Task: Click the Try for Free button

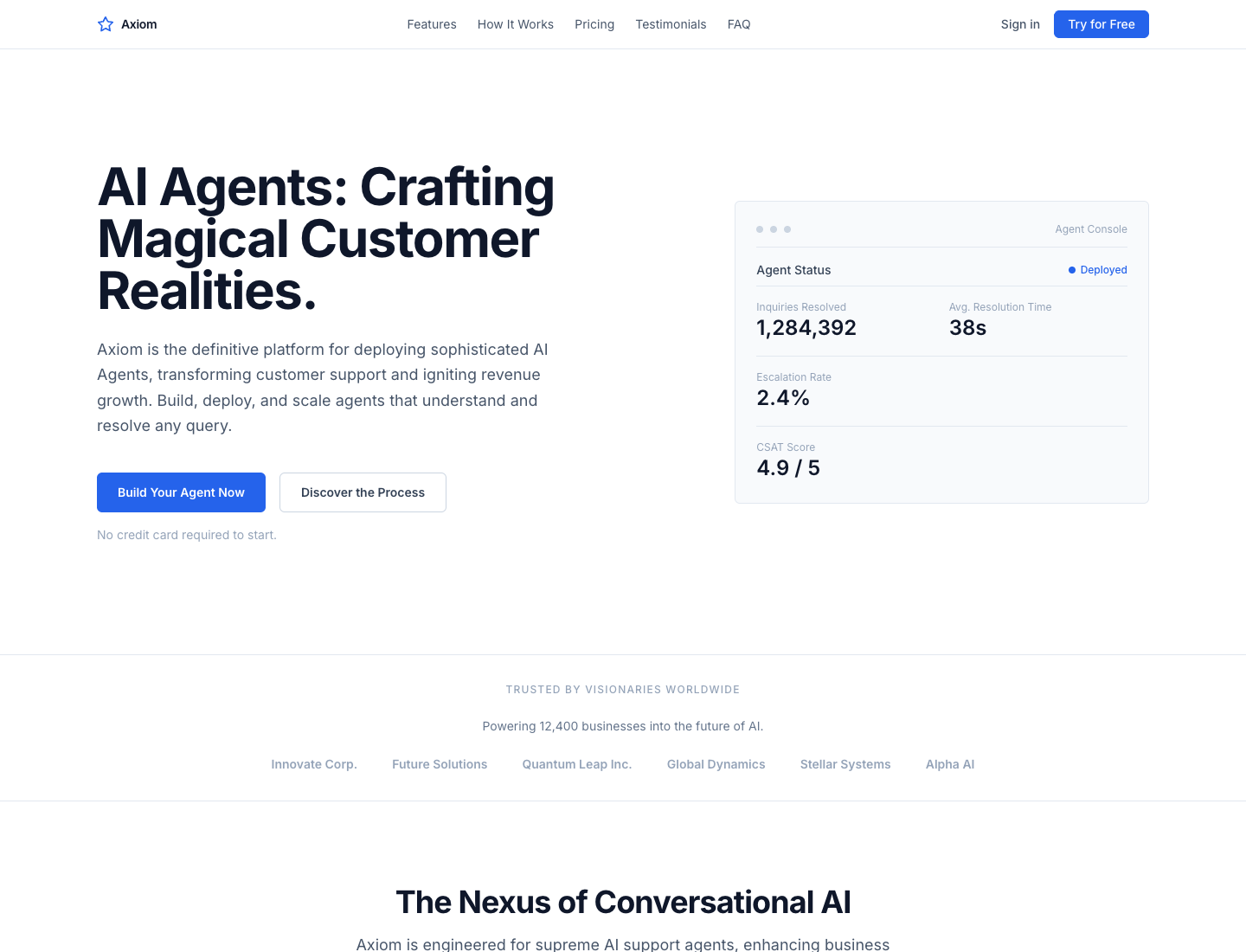Action: [1101, 24]
